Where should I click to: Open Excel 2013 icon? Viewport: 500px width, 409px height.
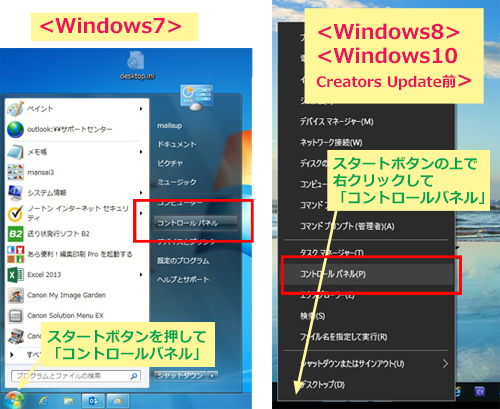coord(15,275)
